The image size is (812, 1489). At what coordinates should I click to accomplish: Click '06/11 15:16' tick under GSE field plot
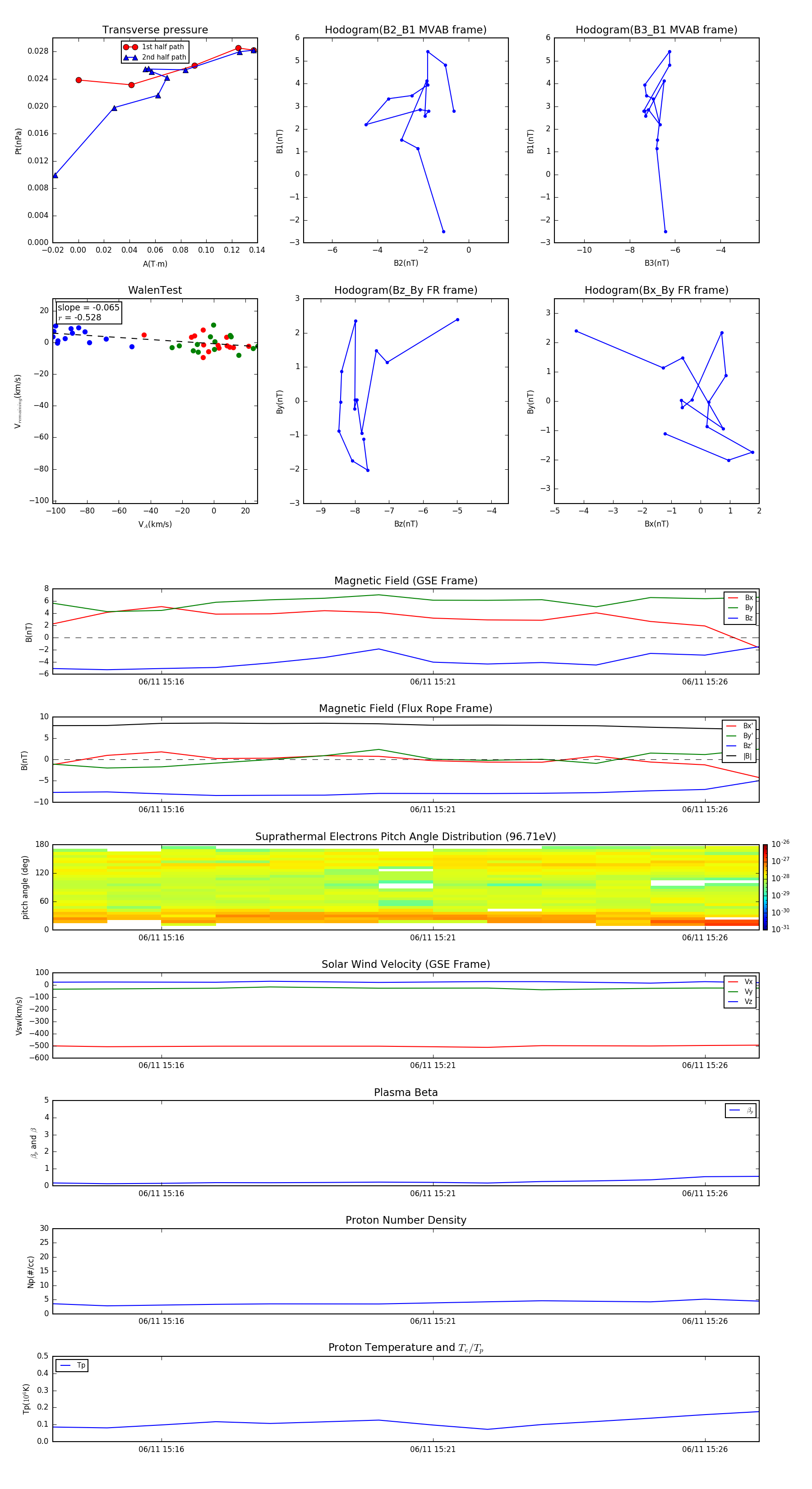(x=161, y=682)
